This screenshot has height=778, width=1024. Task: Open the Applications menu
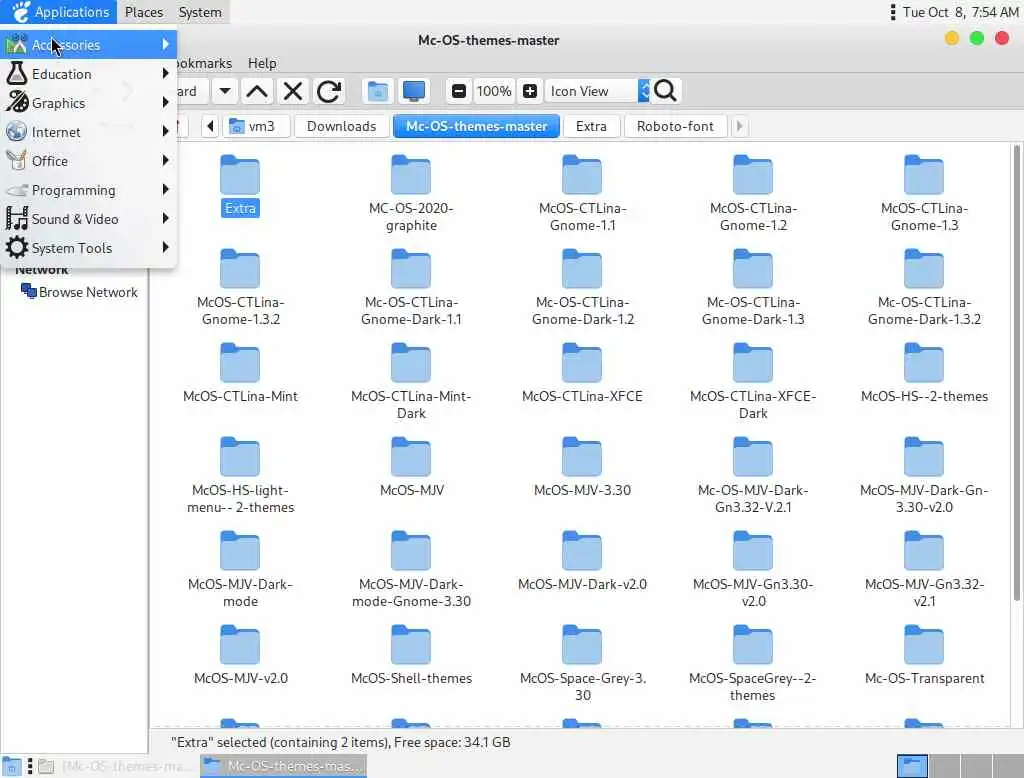point(59,12)
